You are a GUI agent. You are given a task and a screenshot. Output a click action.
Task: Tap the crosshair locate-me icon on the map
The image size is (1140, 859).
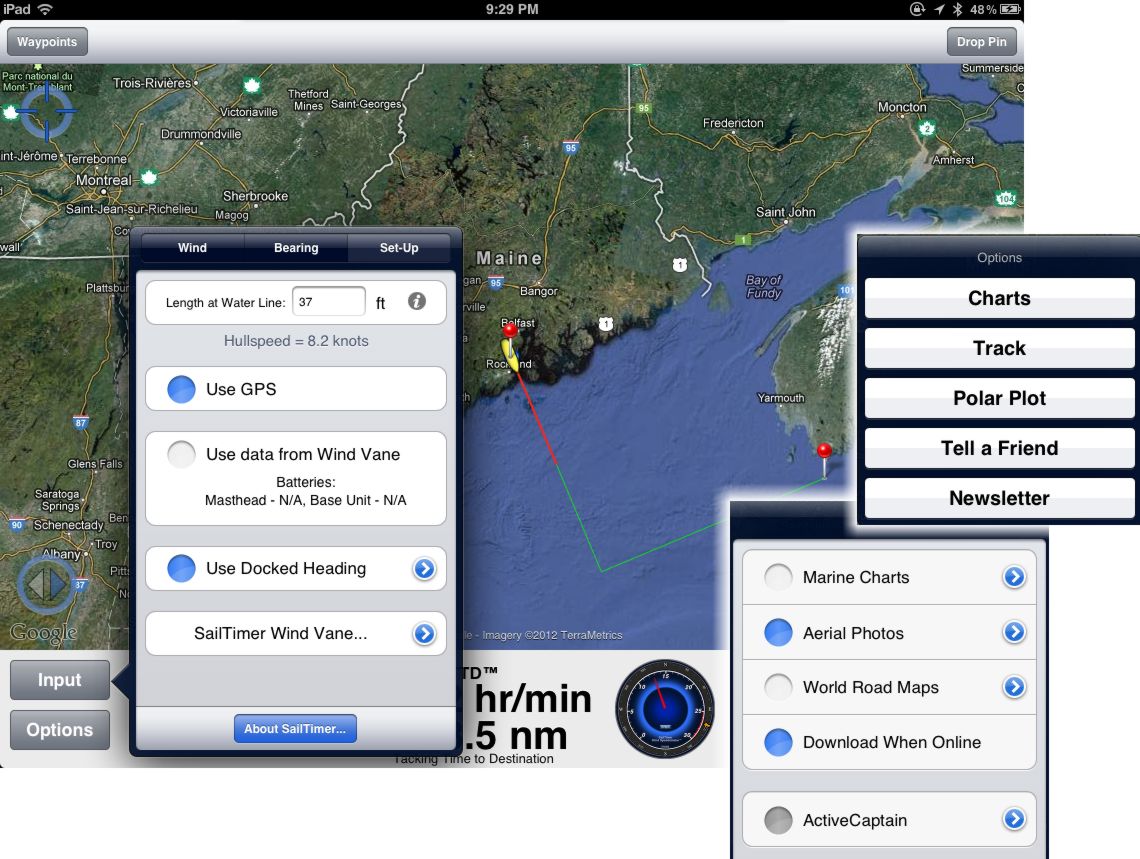[x=47, y=111]
